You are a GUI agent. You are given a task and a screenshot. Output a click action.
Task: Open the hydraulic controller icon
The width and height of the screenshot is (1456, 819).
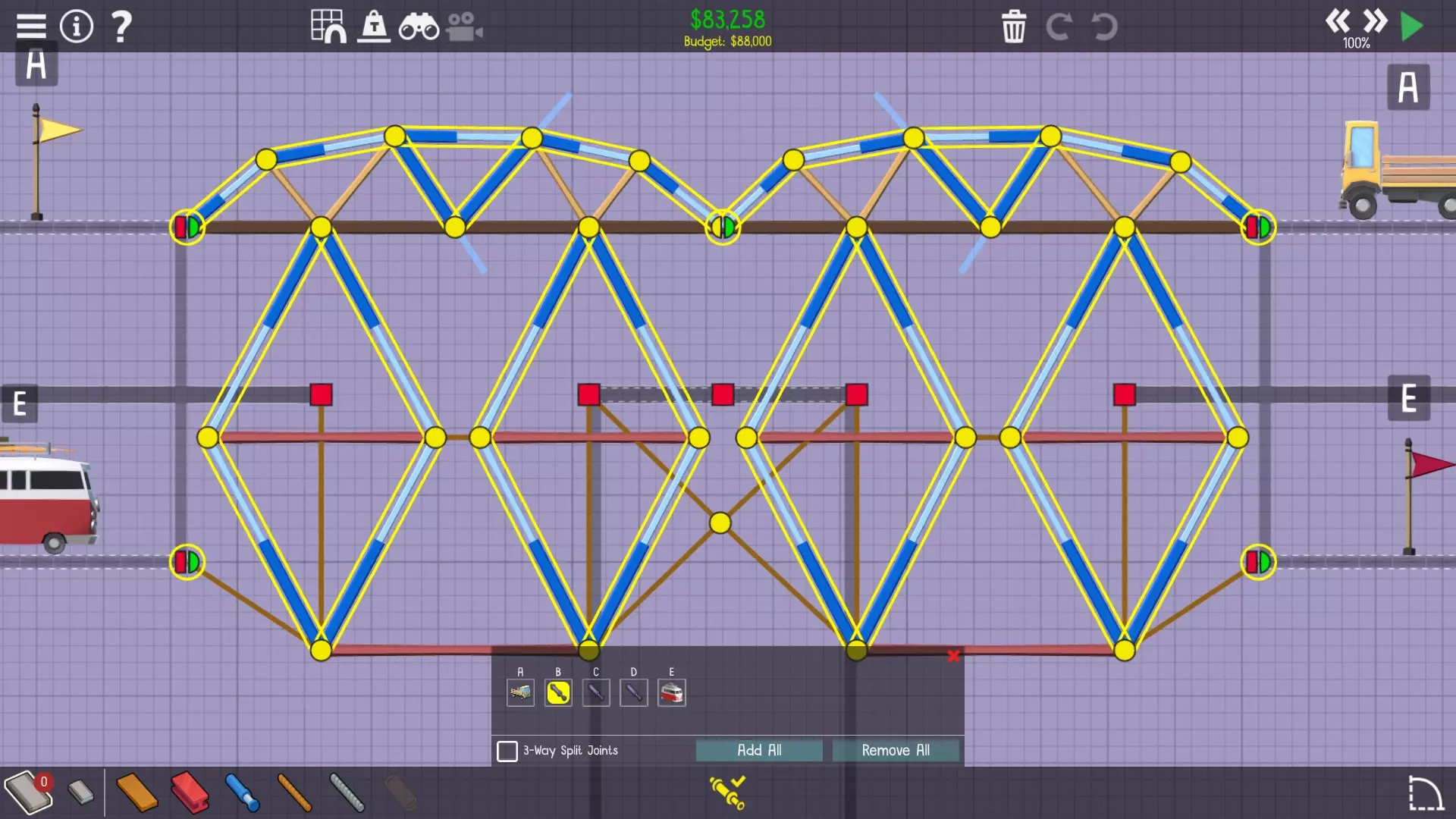point(727,792)
